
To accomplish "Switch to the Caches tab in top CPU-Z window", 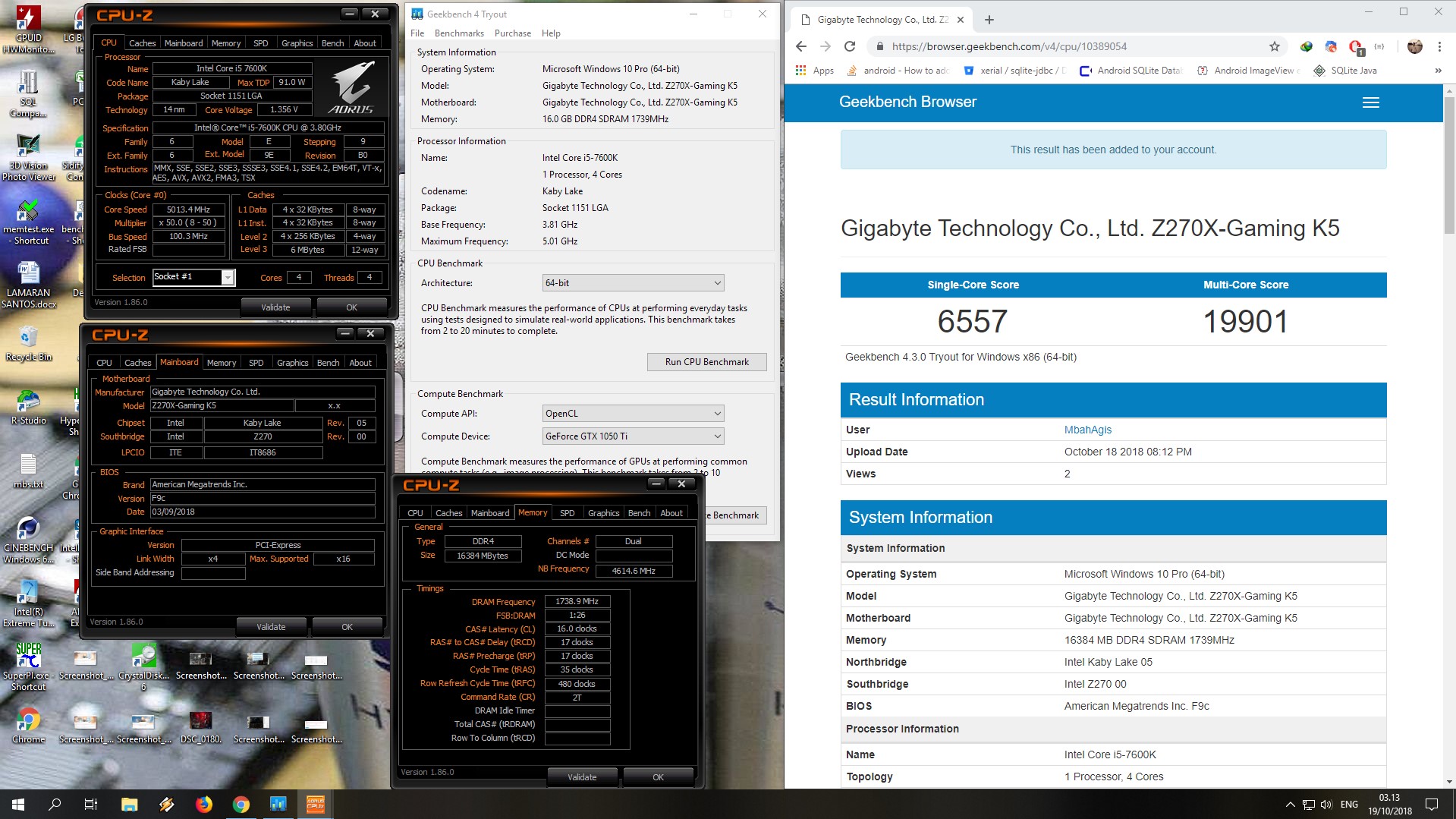I will point(142,43).
